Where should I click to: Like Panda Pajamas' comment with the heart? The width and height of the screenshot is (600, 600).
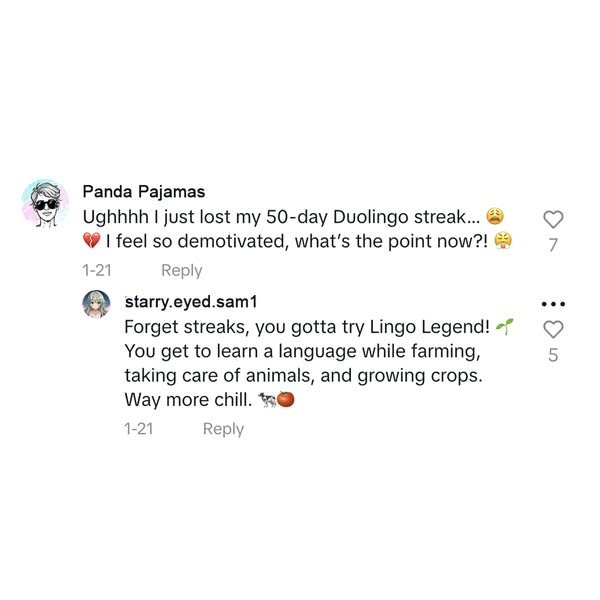(x=552, y=219)
